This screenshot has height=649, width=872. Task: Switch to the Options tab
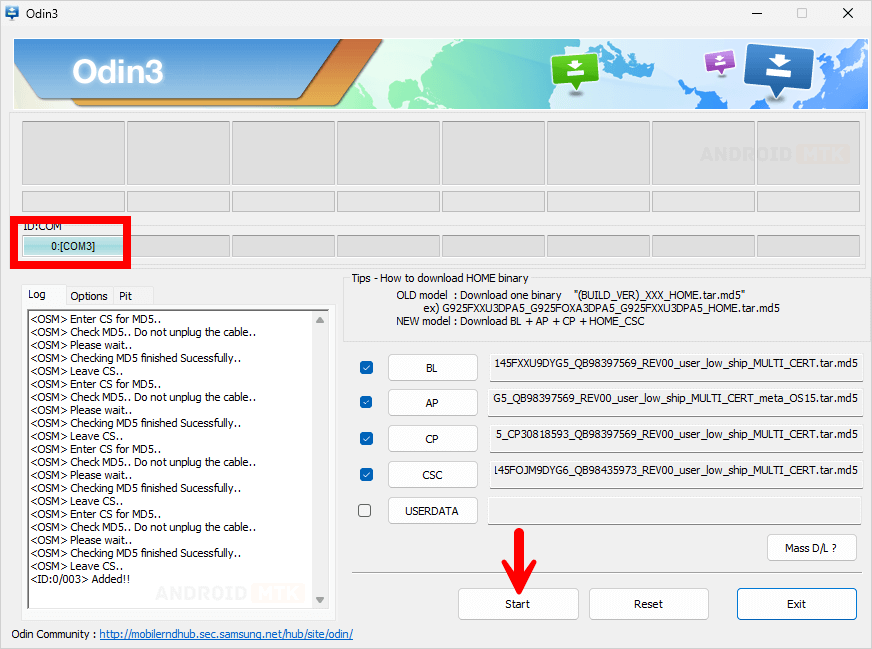pos(89,296)
